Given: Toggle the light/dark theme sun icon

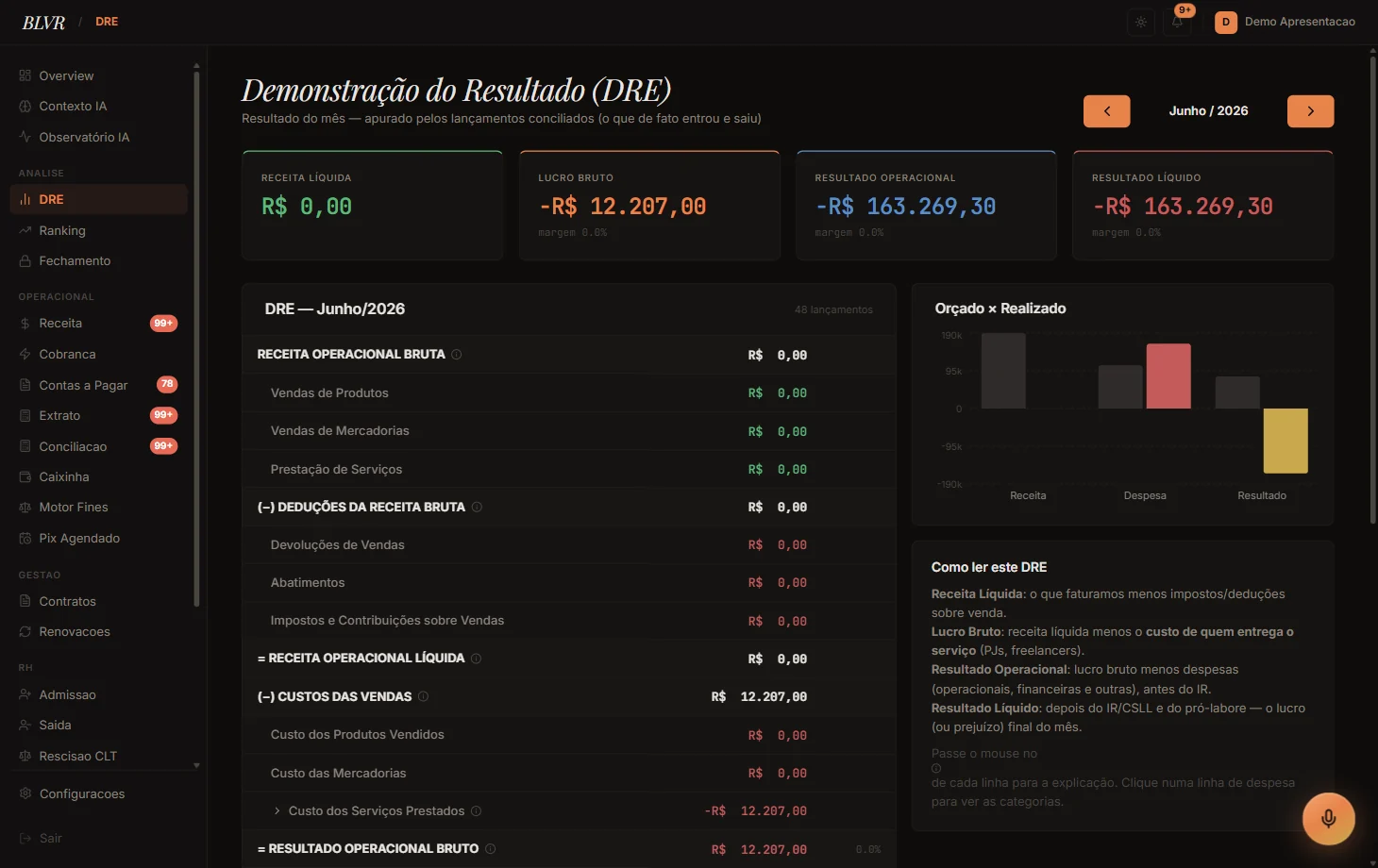Looking at the screenshot, I should [x=1141, y=22].
